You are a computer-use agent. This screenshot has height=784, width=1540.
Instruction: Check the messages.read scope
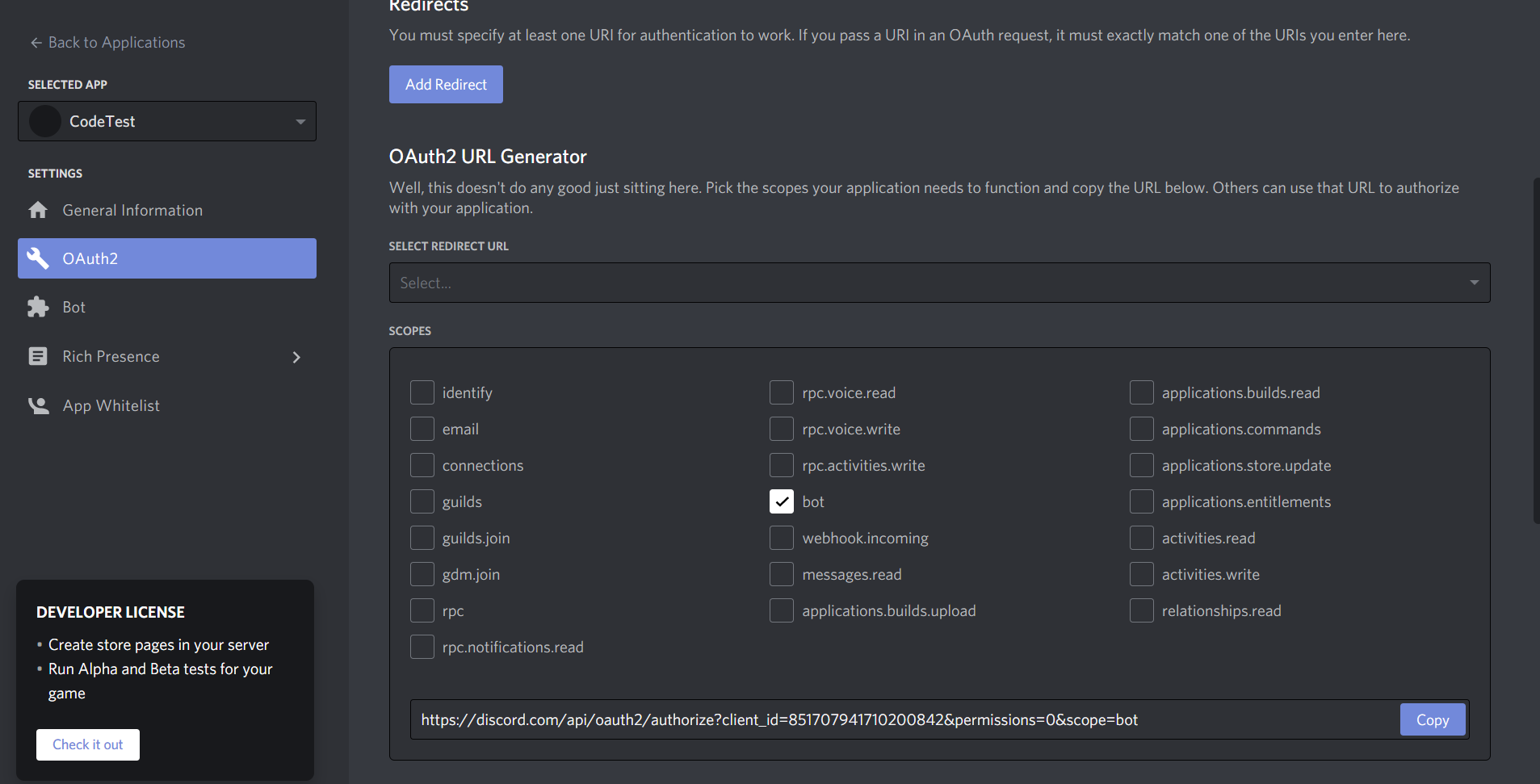pos(782,574)
